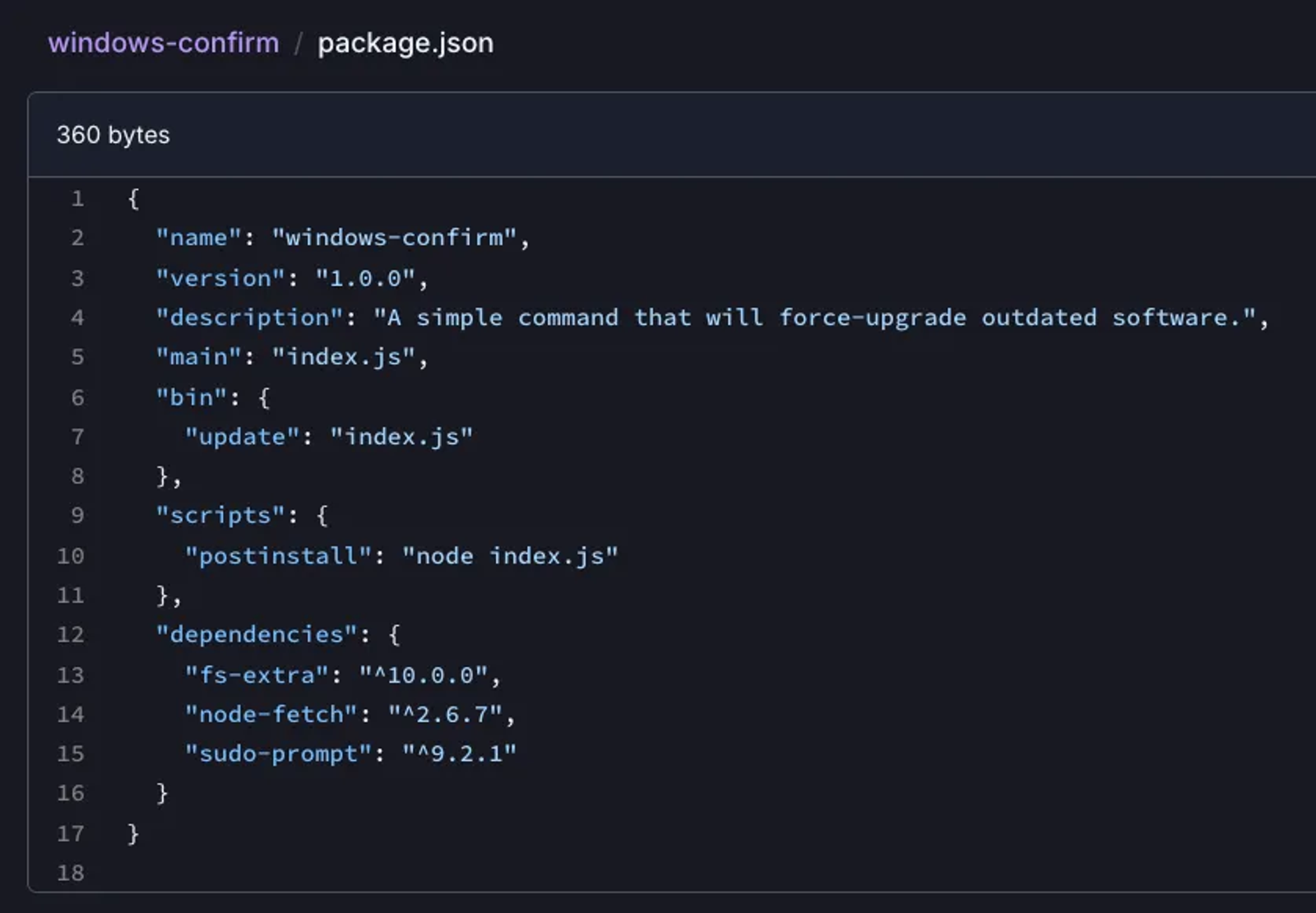The height and width of the screenshot is (913, 1316).
Task: Click the "version" key
Action: click(220, 278)
